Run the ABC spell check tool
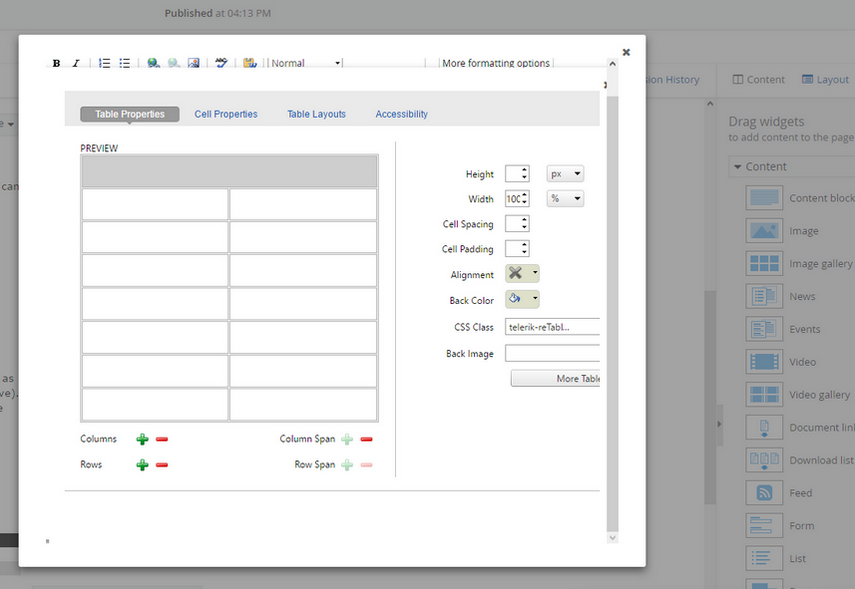This screenshot has width=855, height=589. 221,63
